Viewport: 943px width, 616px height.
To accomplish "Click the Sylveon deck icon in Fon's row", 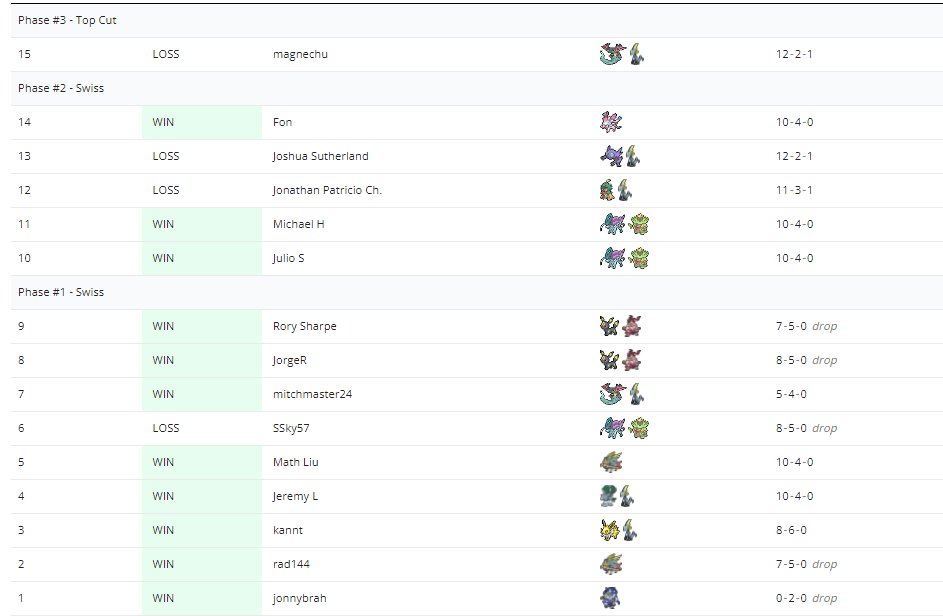I will [611, 122].
